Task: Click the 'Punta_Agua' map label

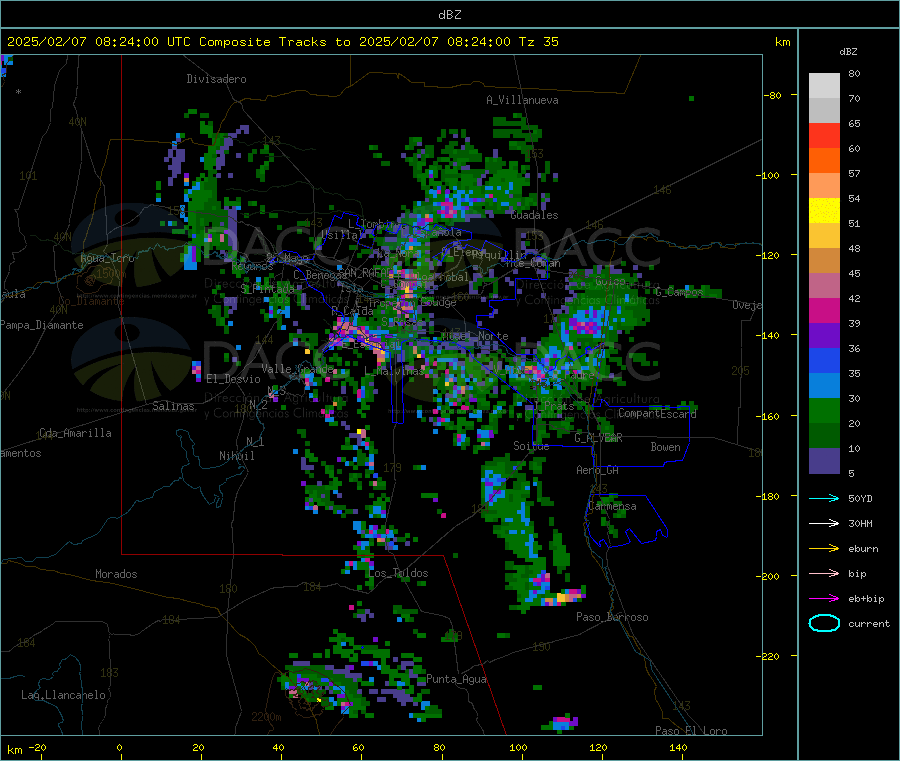Action: 456,679
